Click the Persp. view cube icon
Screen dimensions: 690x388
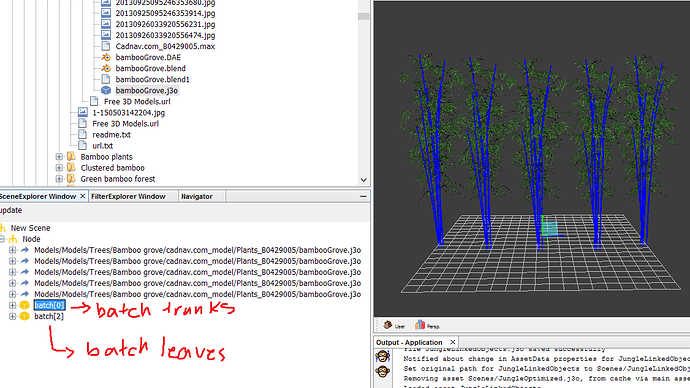(x=420, y=325)
